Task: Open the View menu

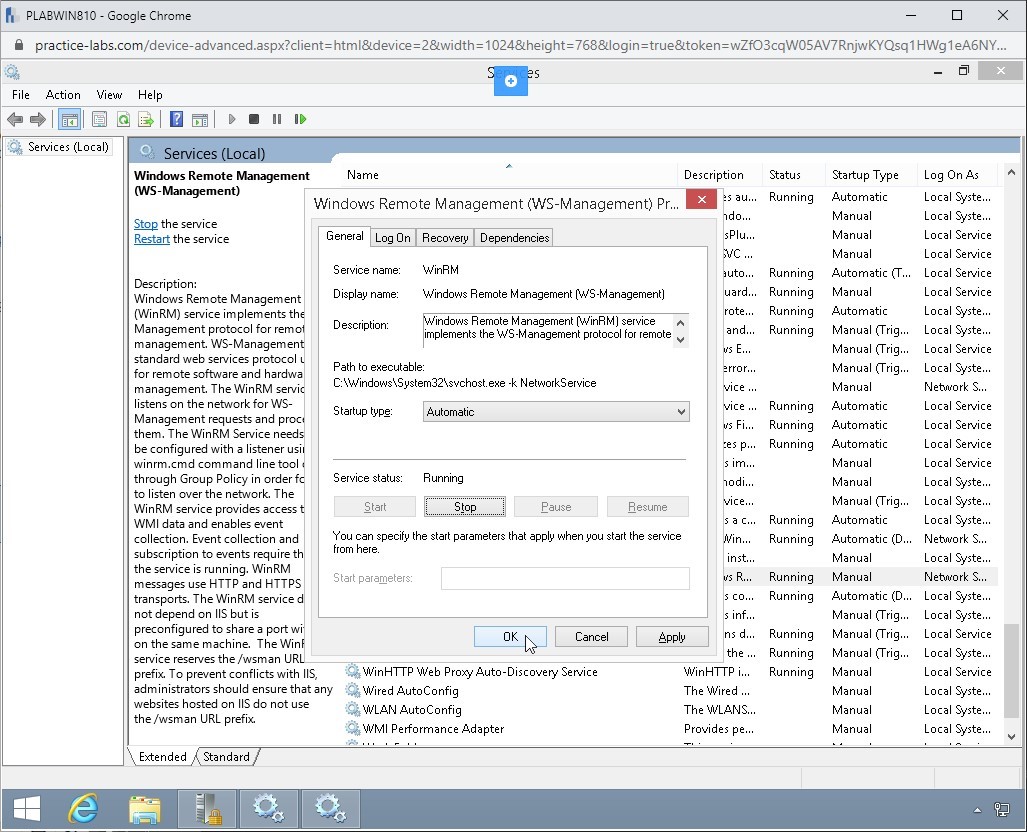Action: click(109, 95)
